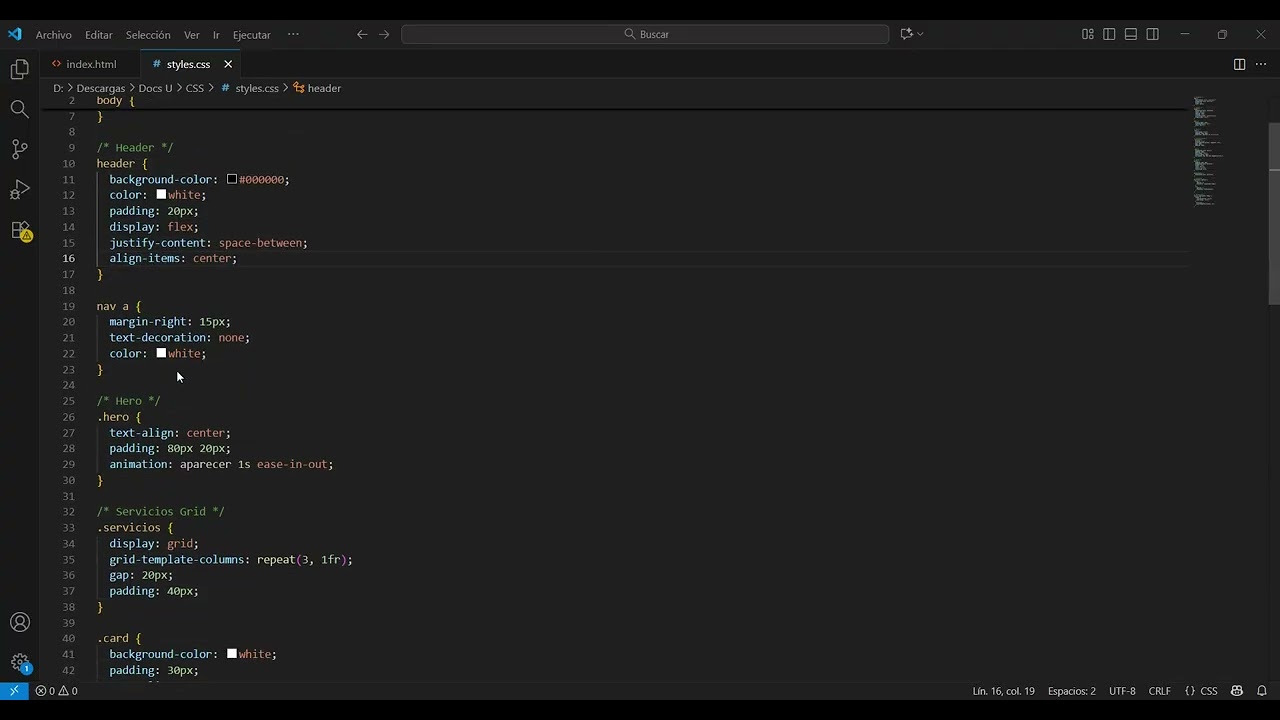Click 'justify-content: space-between' line

tap(208, 243)
